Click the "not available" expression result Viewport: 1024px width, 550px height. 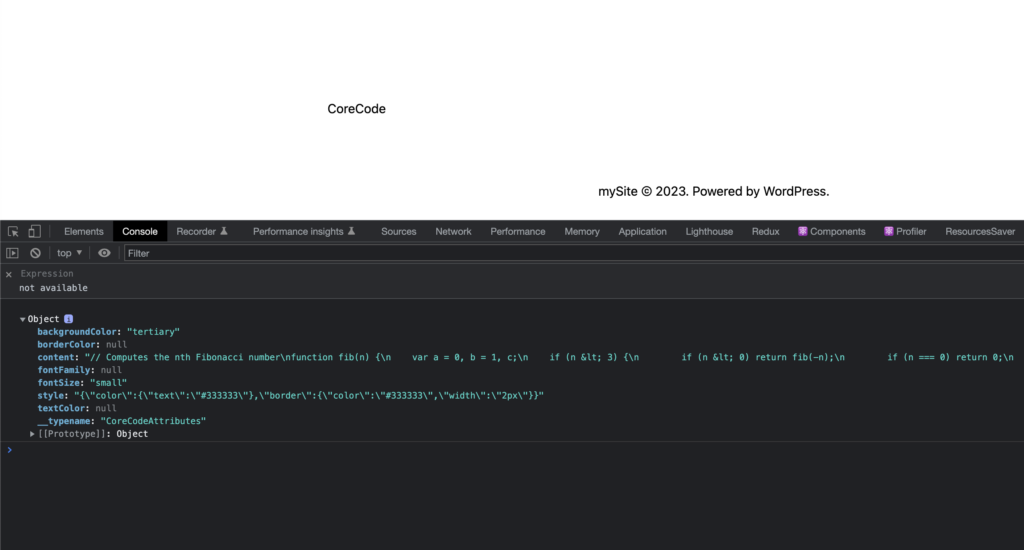point(54,288)
